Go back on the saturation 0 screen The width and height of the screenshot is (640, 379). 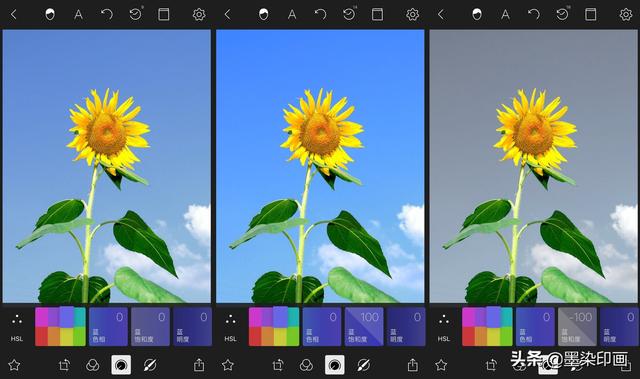point(13,15)
